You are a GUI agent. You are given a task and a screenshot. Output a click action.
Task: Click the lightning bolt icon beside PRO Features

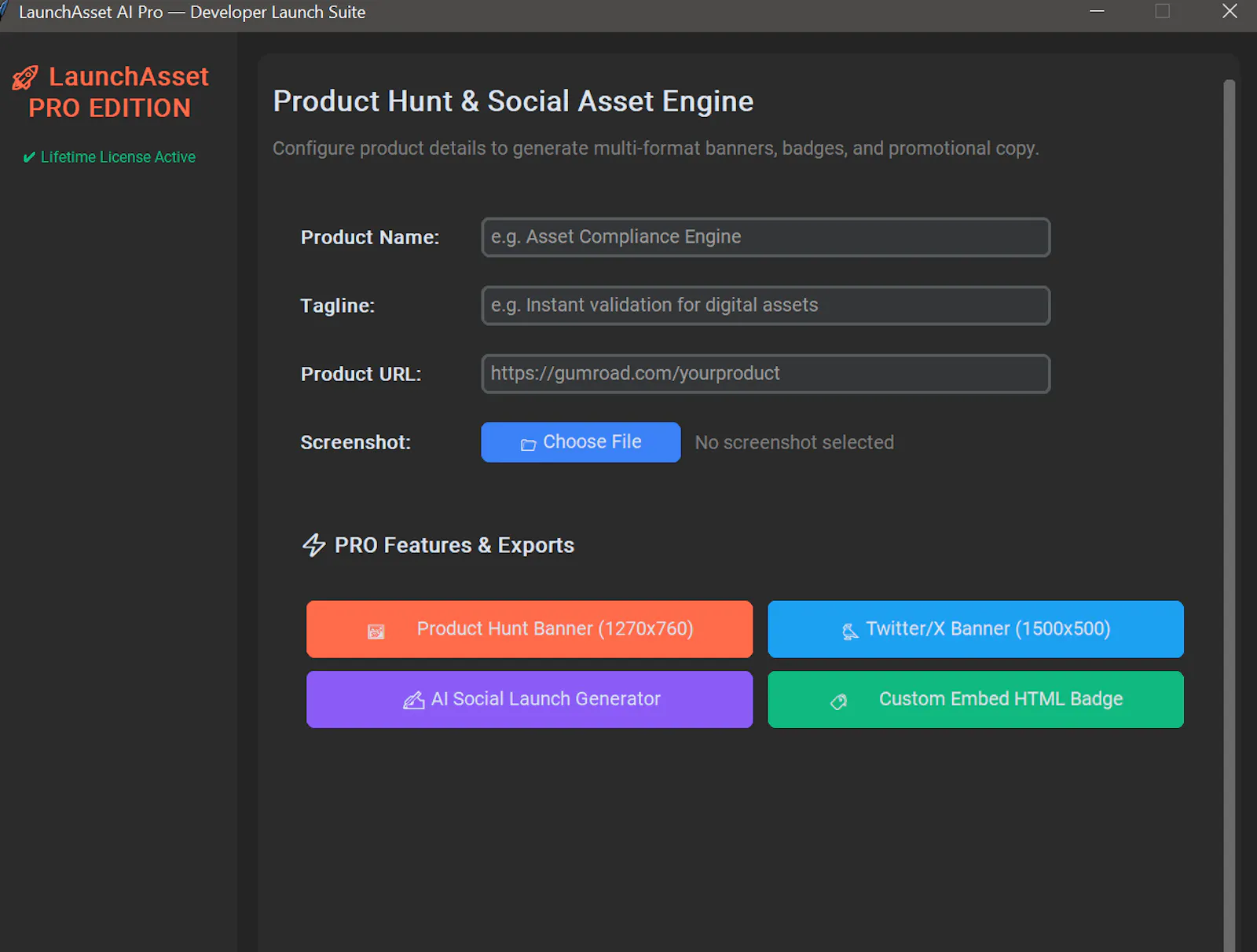pos(314,545)
